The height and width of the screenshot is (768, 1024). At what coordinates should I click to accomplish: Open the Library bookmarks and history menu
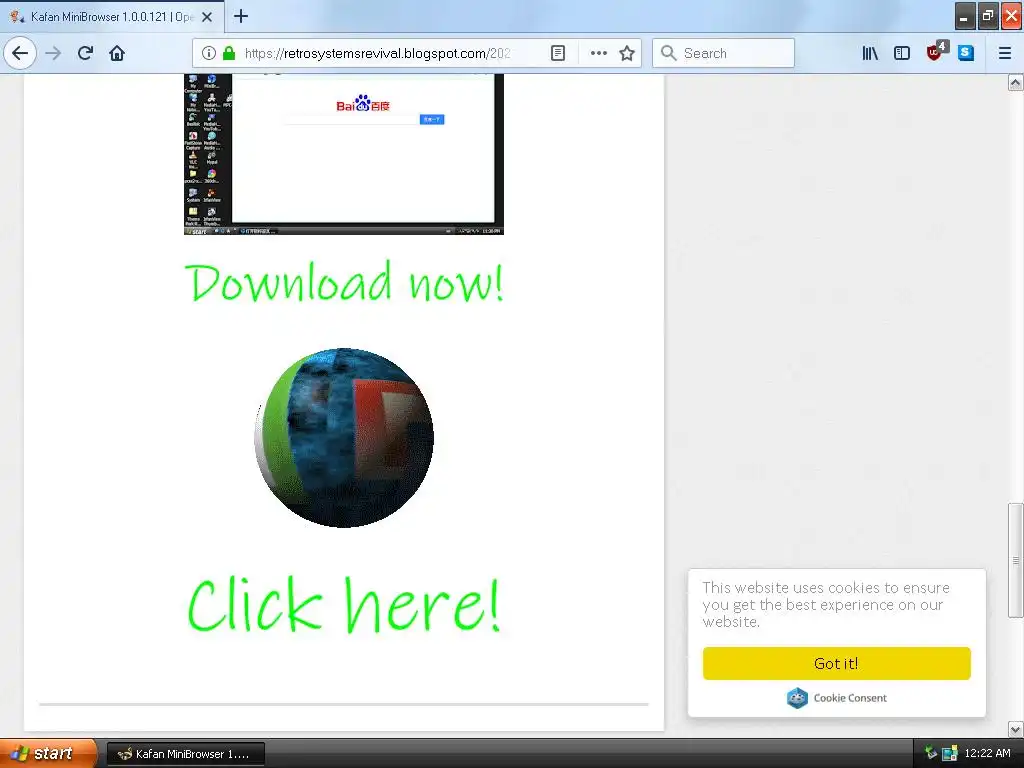click(870, 53)
